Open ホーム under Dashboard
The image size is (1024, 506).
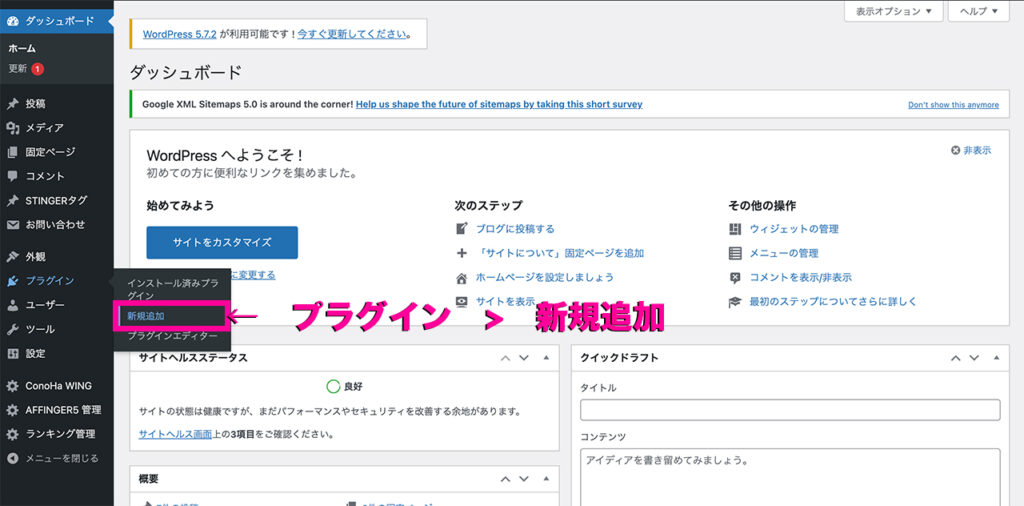tap(22, 48)
